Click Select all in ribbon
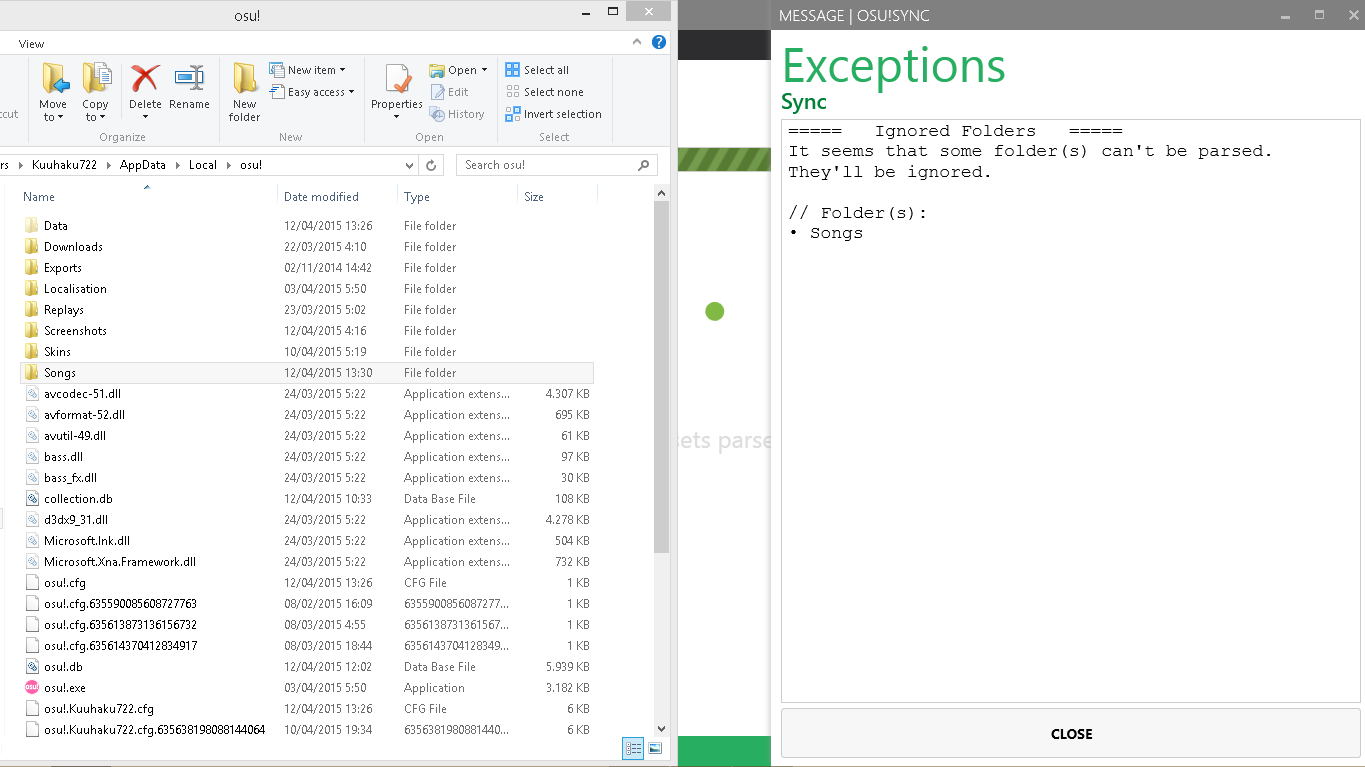The image size is (1365, 767). pyautogui.click(x=537, y=70)
